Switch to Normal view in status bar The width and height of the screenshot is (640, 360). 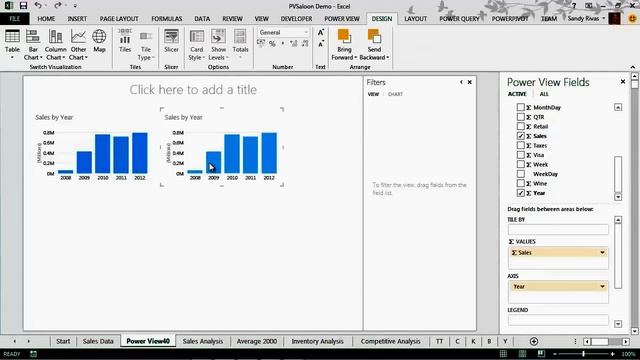(x=503, y=354)
